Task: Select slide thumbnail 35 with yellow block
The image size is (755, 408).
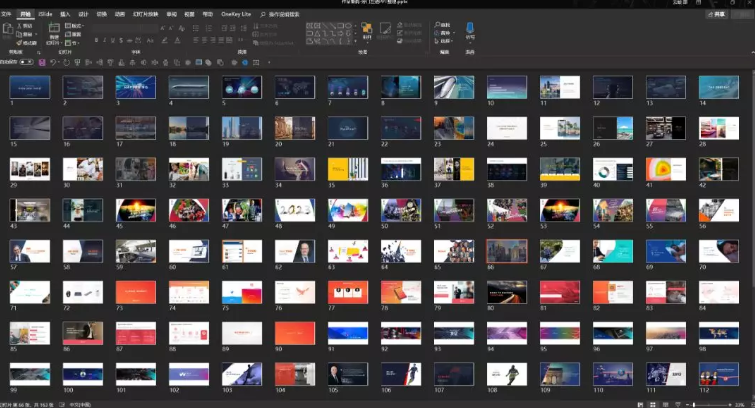Action: 348,169
